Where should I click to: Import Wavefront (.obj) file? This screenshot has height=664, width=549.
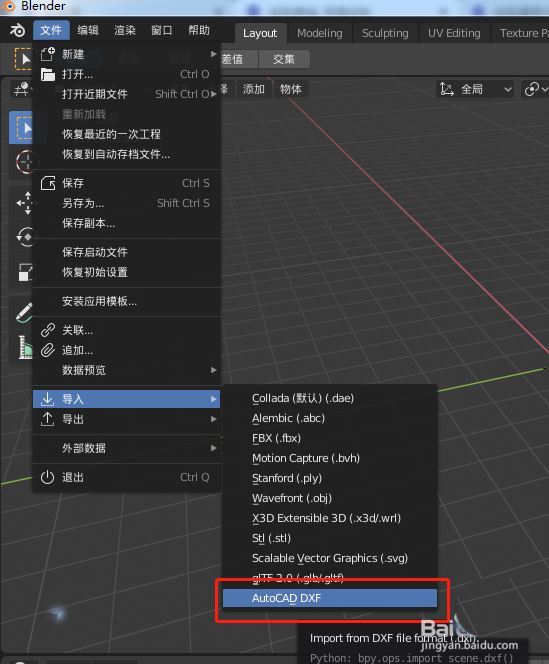(330, 498)
